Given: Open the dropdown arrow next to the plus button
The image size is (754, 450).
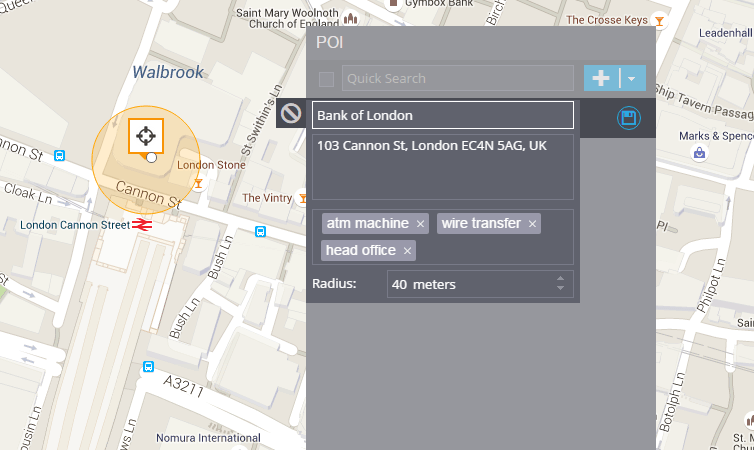Looking at the screenshot, I should [x=632, y=78].
